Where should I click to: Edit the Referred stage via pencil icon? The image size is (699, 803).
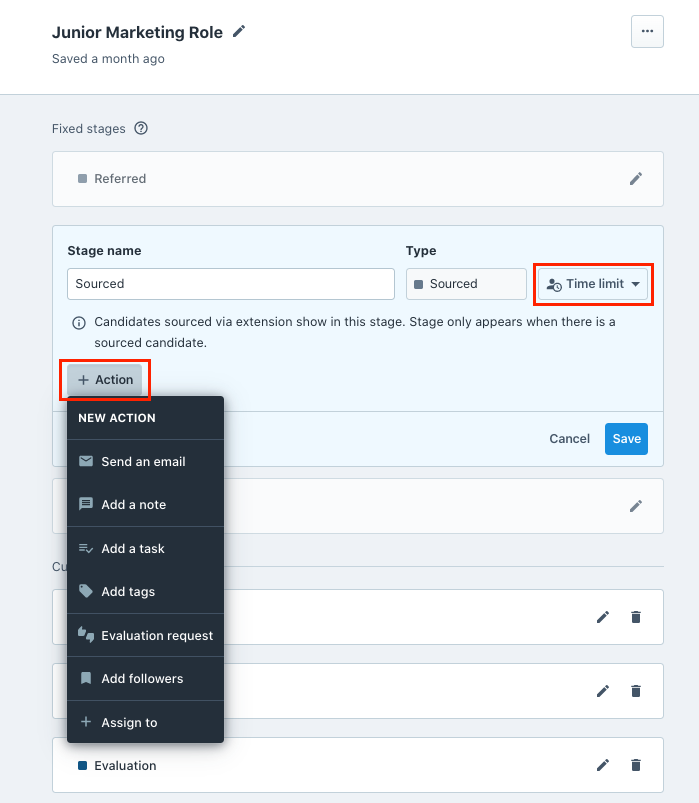tap(636, 179)
